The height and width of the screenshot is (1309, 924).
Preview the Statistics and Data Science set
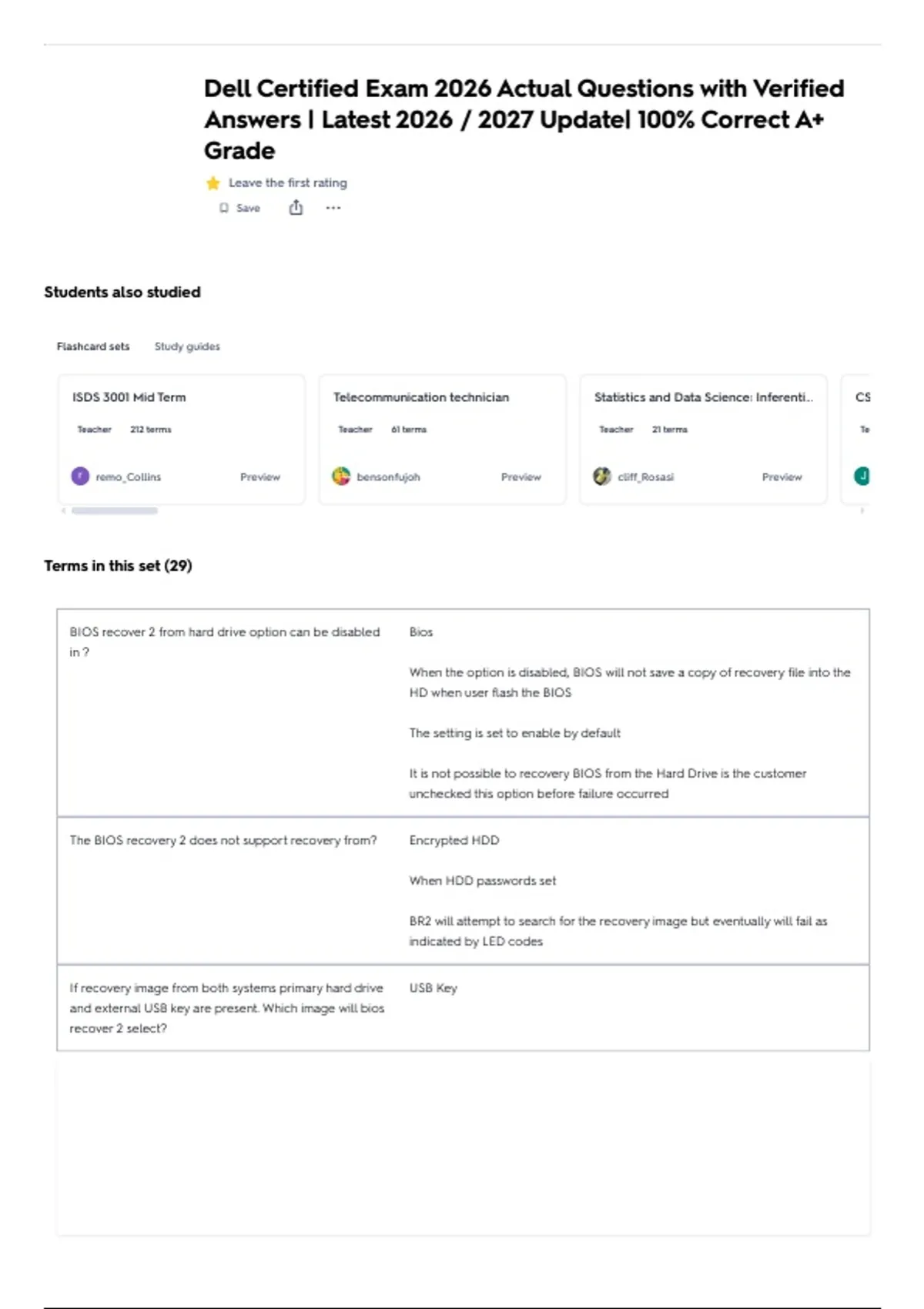(782, 477)
